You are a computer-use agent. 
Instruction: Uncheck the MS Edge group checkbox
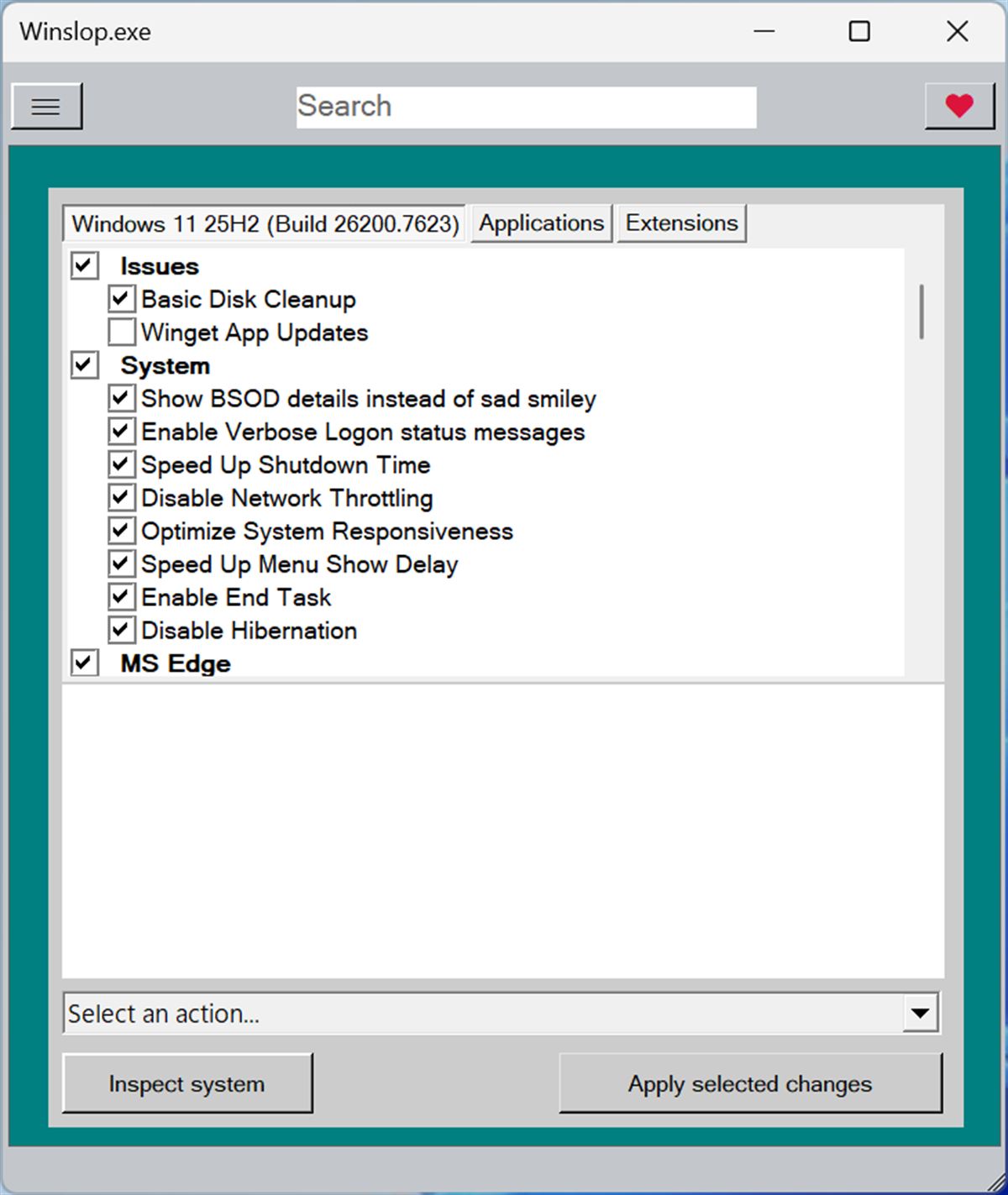pyautogui.click(x=84, y=663)
